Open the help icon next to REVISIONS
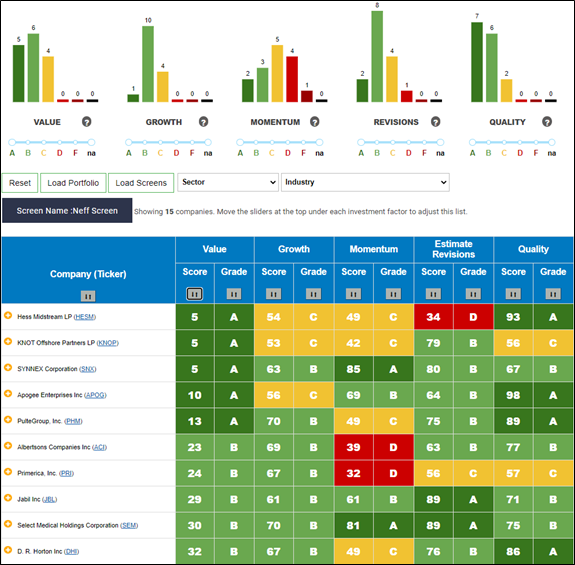This screenshot has width=575, height=565. pyautogui.click(x=435, y=122)
